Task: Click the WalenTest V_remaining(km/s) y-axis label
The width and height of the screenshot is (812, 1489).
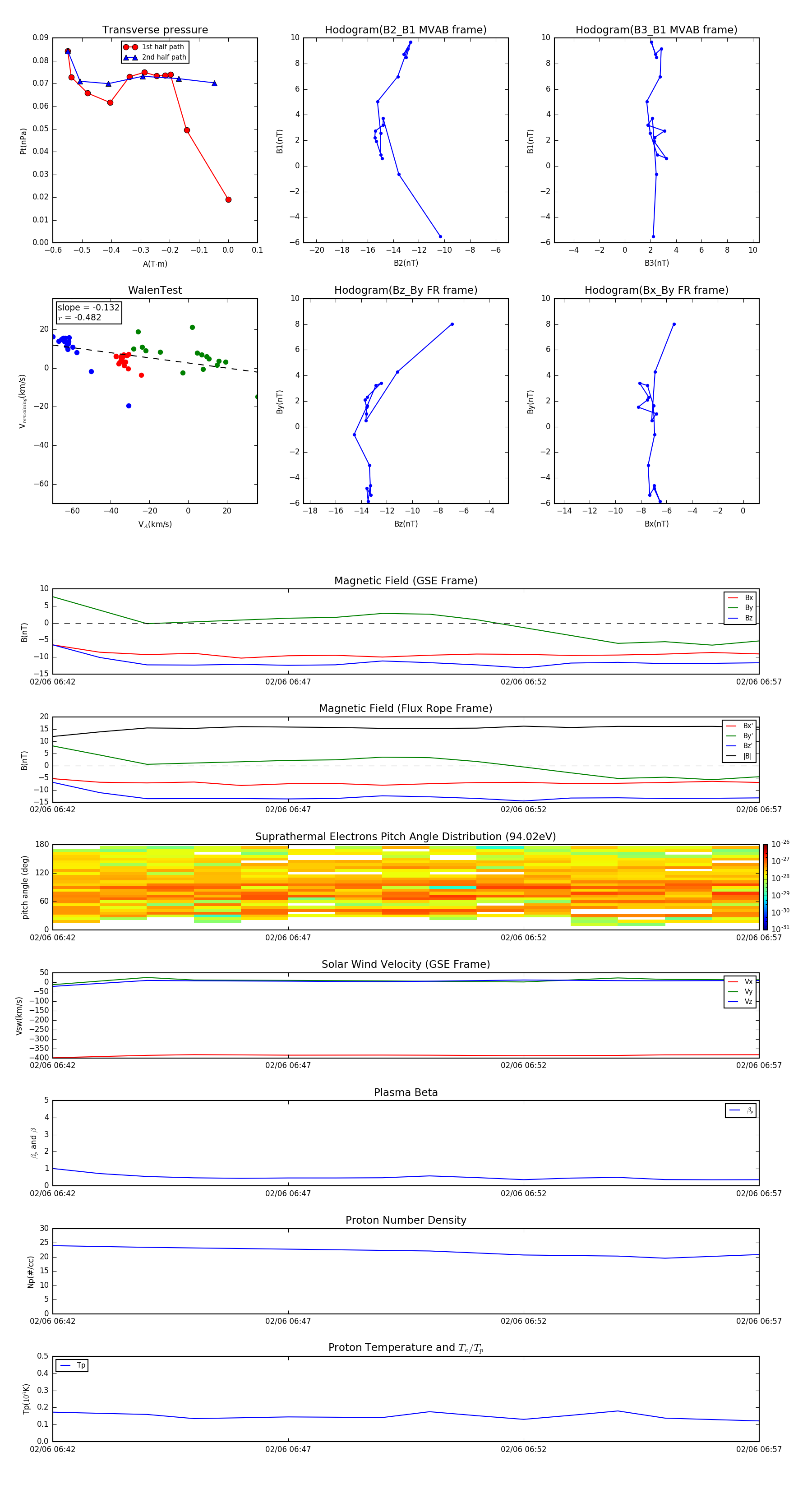Action: (23, 401)
